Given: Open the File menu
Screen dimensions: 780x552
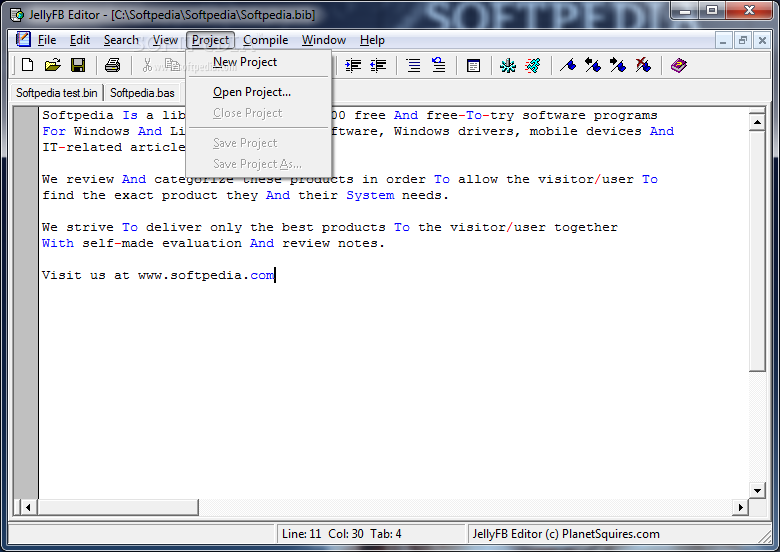Looking at the screenshot, I should (x=47, y=40).
